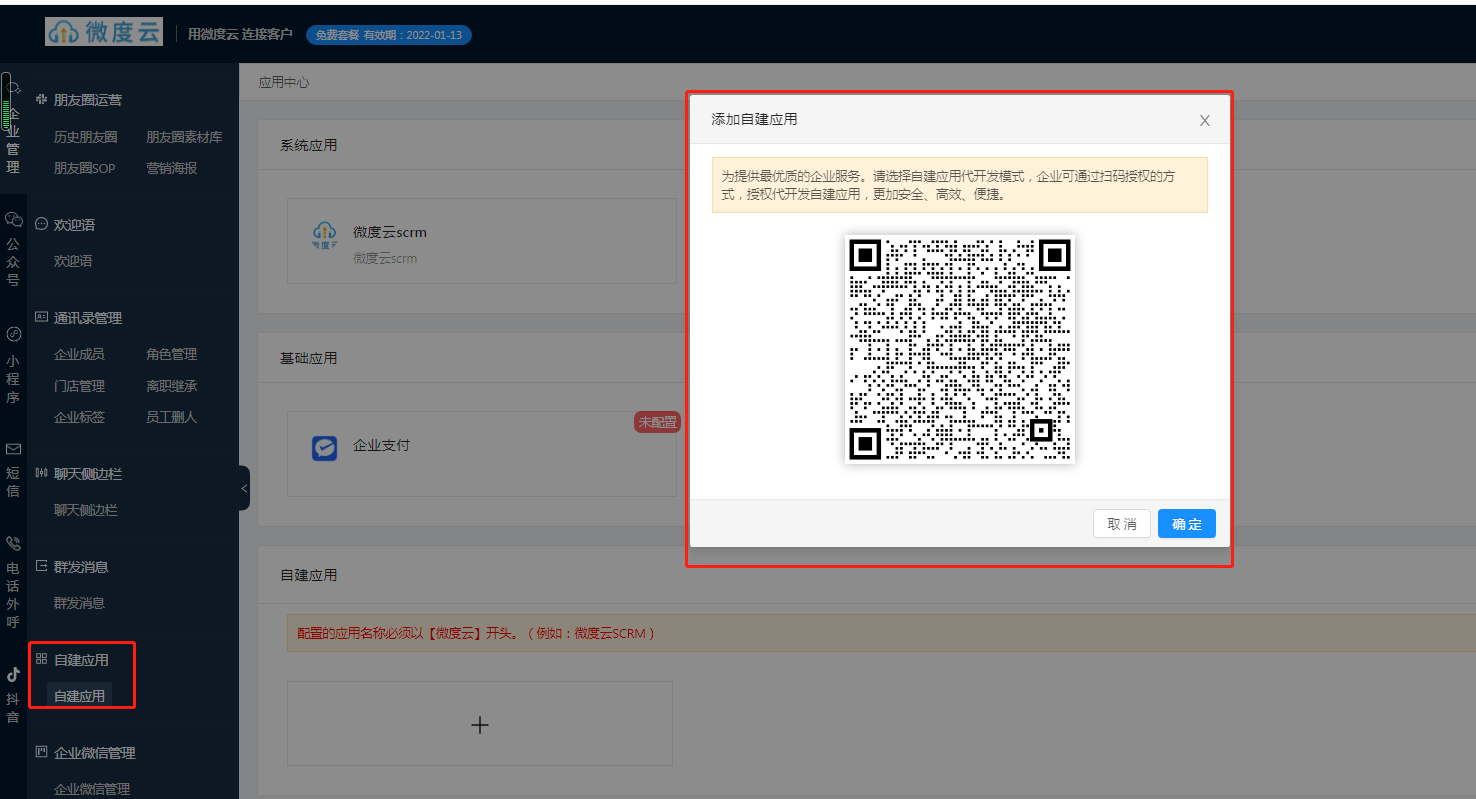Click the 欢迎语 group header icon
Screen dimensions: 1476x799
pyautogui.click(x=41, y=225)
